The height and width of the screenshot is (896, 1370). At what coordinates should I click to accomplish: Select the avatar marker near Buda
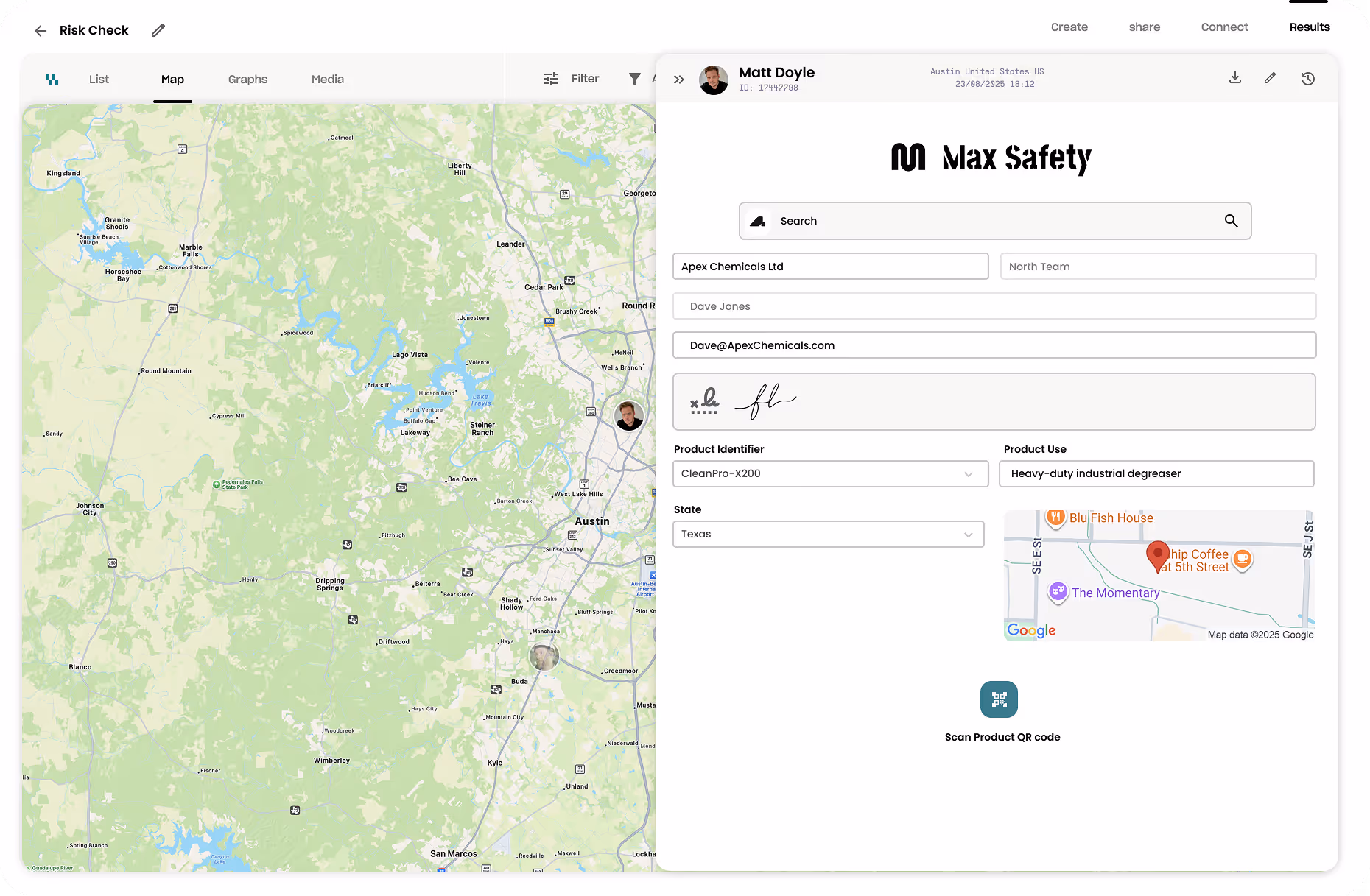[x=544, y=656]
